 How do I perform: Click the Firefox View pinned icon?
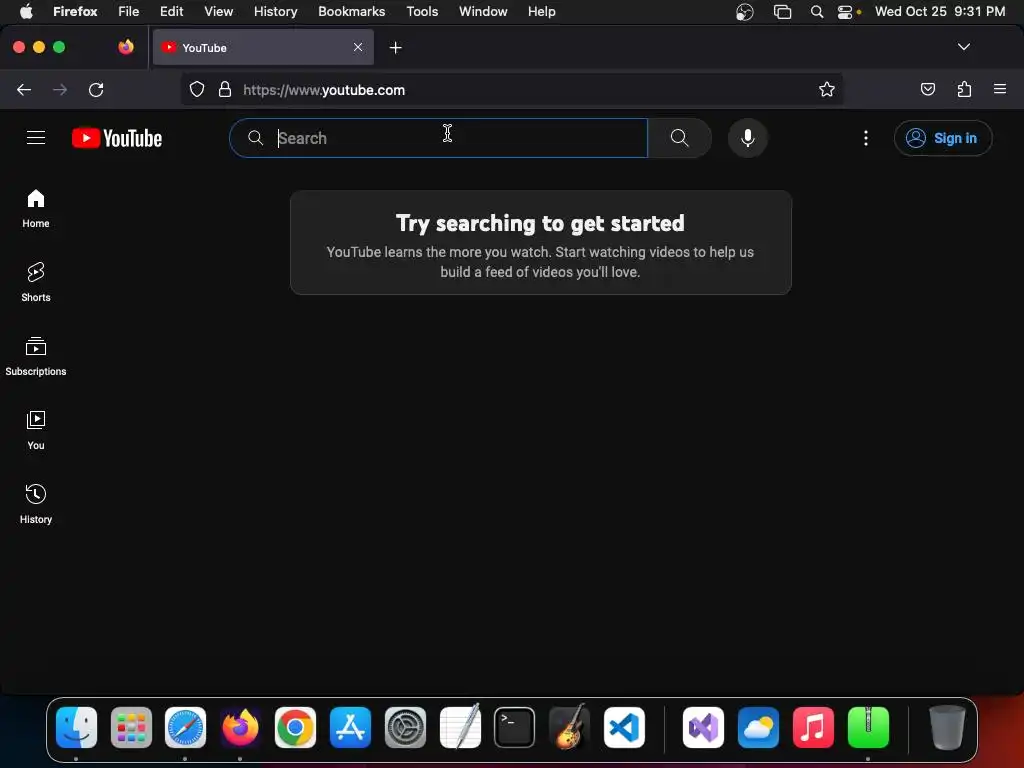pos(126,47)
